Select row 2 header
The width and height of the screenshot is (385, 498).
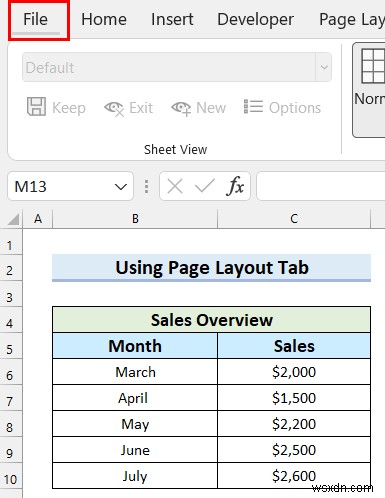tap(11, 268)
